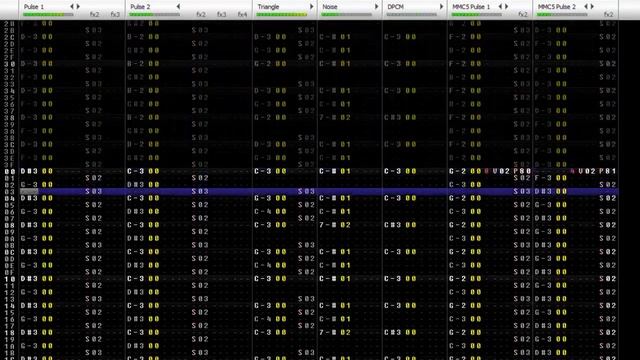Select row number 08 in the row index
Screen dimensions: 640x360
click(10, 225)
